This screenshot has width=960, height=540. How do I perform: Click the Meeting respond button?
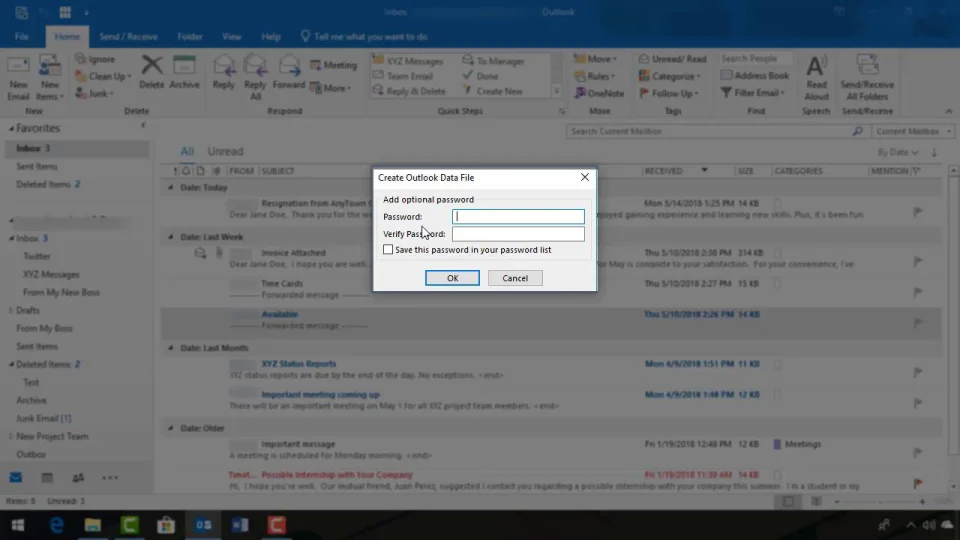click(334, 65)
